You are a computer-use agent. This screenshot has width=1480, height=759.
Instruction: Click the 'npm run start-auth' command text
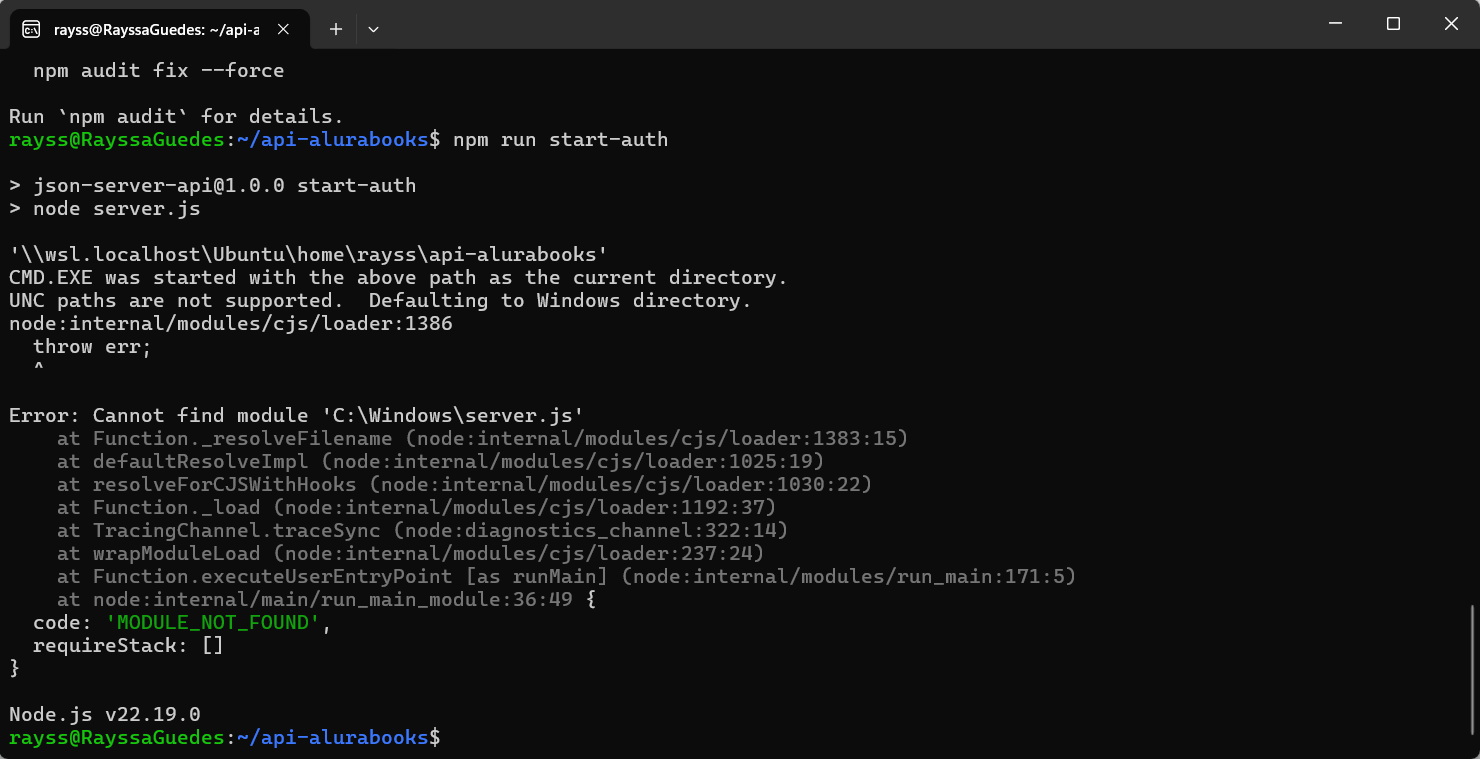tap(560, 140)
